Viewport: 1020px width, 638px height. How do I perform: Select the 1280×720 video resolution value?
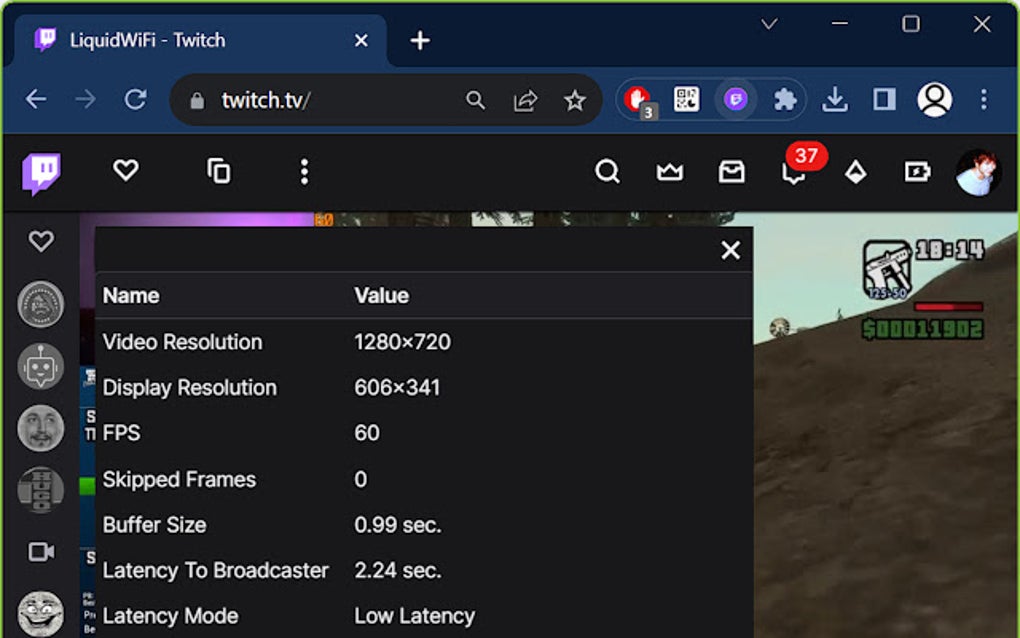pyautogui.click(x=402, y=342)
